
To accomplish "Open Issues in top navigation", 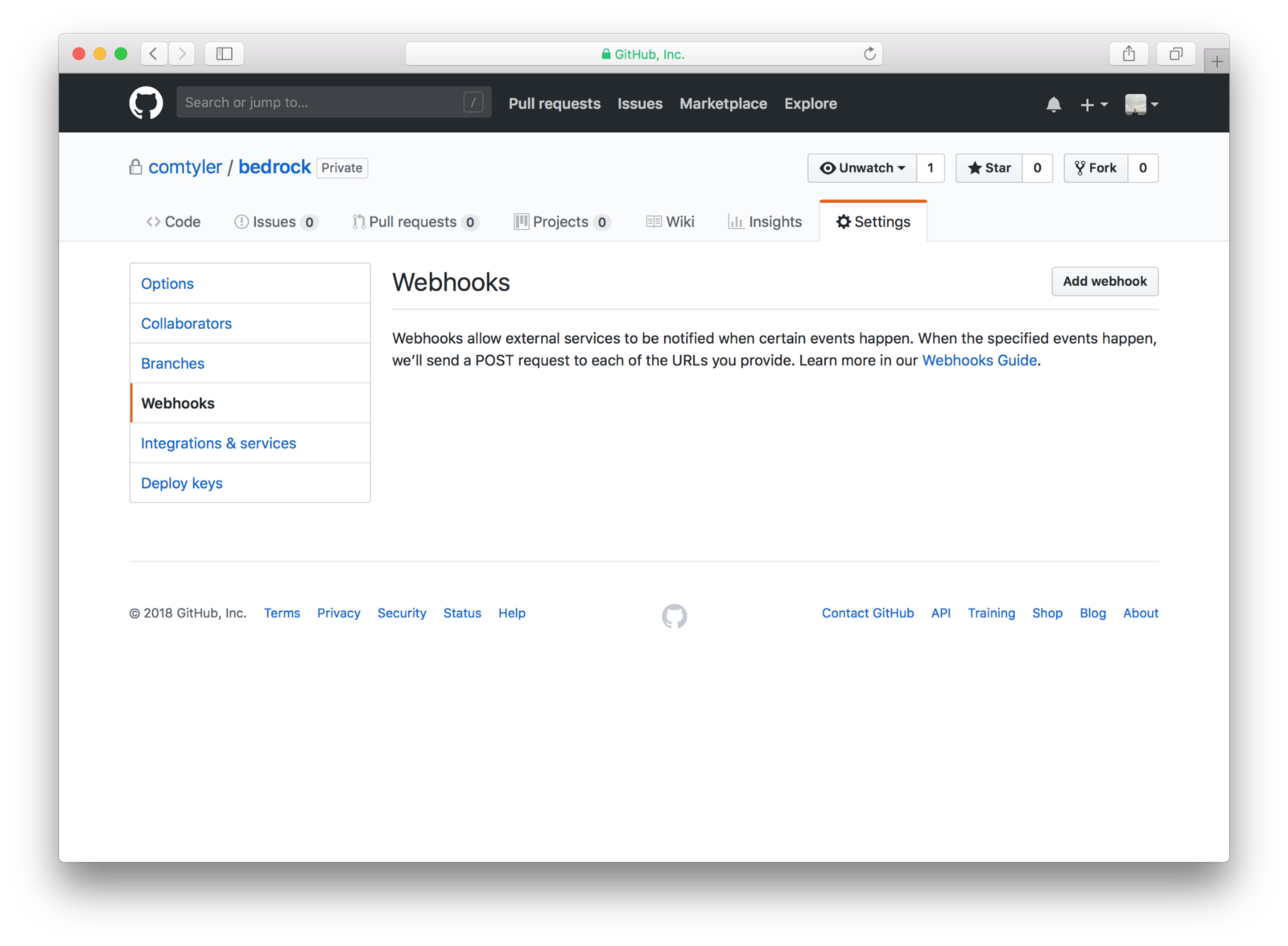I will point(640,104).
